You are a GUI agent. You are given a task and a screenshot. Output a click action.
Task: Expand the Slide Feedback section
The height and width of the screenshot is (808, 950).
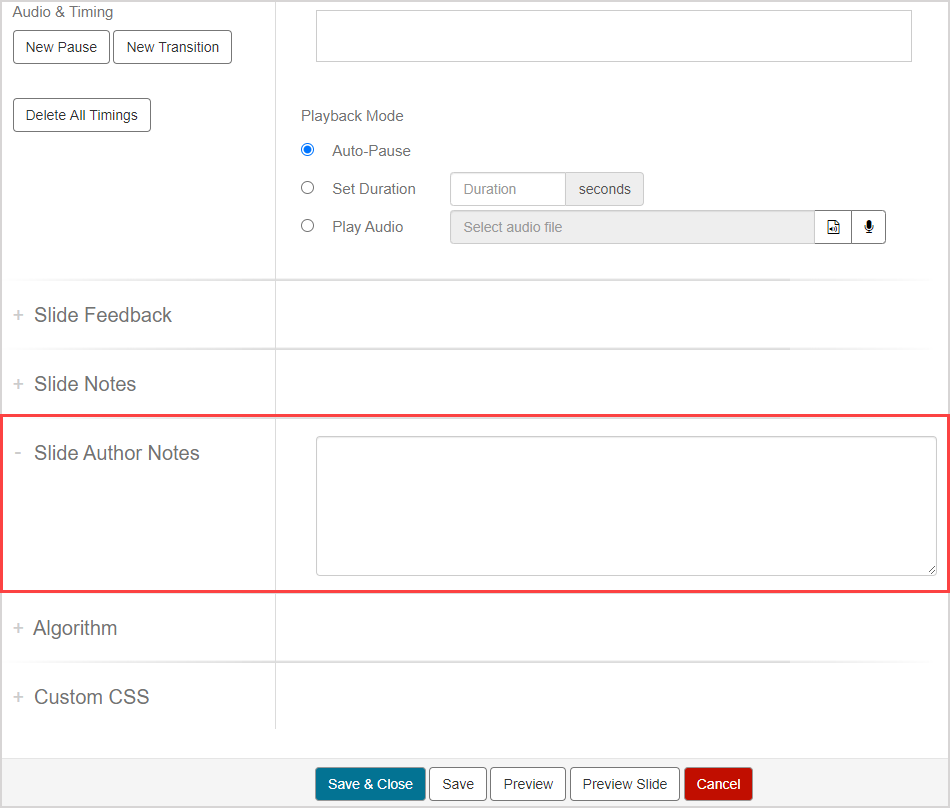pos(102,315)
